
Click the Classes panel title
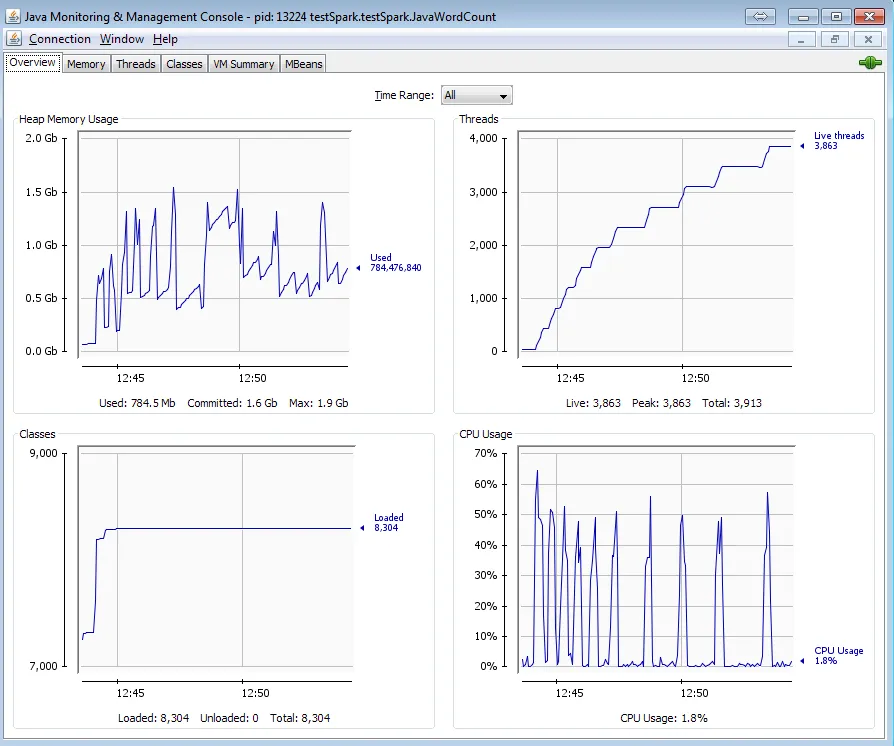[x=37, y=433]
